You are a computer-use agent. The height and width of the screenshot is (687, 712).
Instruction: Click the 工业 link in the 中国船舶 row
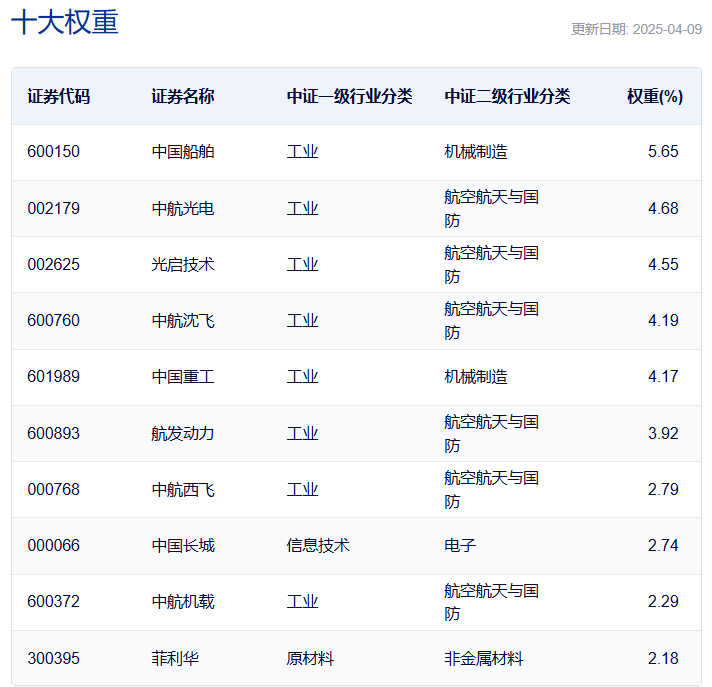302,152
